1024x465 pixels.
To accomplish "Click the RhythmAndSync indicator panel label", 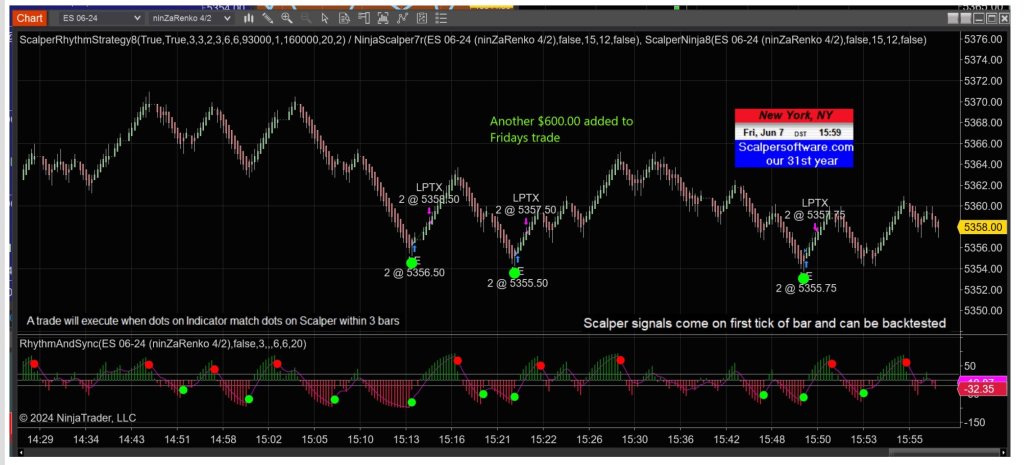I will (163, 344).
